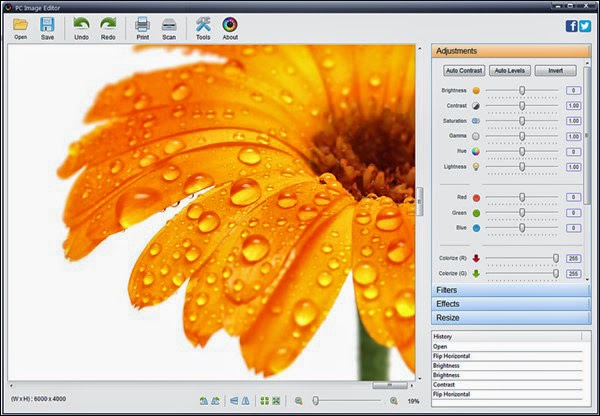Expand the Filters panel
The height and width of the screenshot is (416, 600).
click(511, 290)
